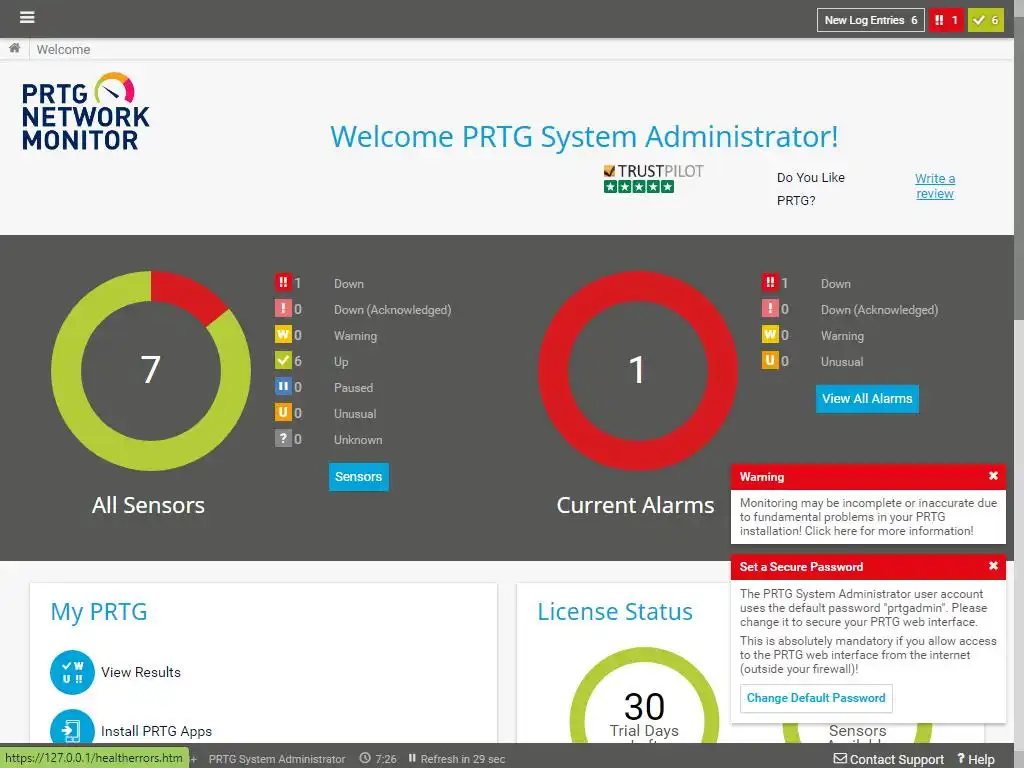Click the View All Alarms button
The image size is (1024, 768).
click(867, 398)
